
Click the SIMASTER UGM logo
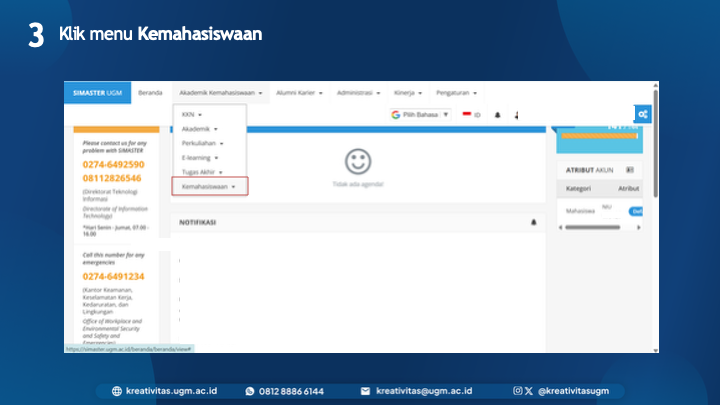click(x=97, y=92)
